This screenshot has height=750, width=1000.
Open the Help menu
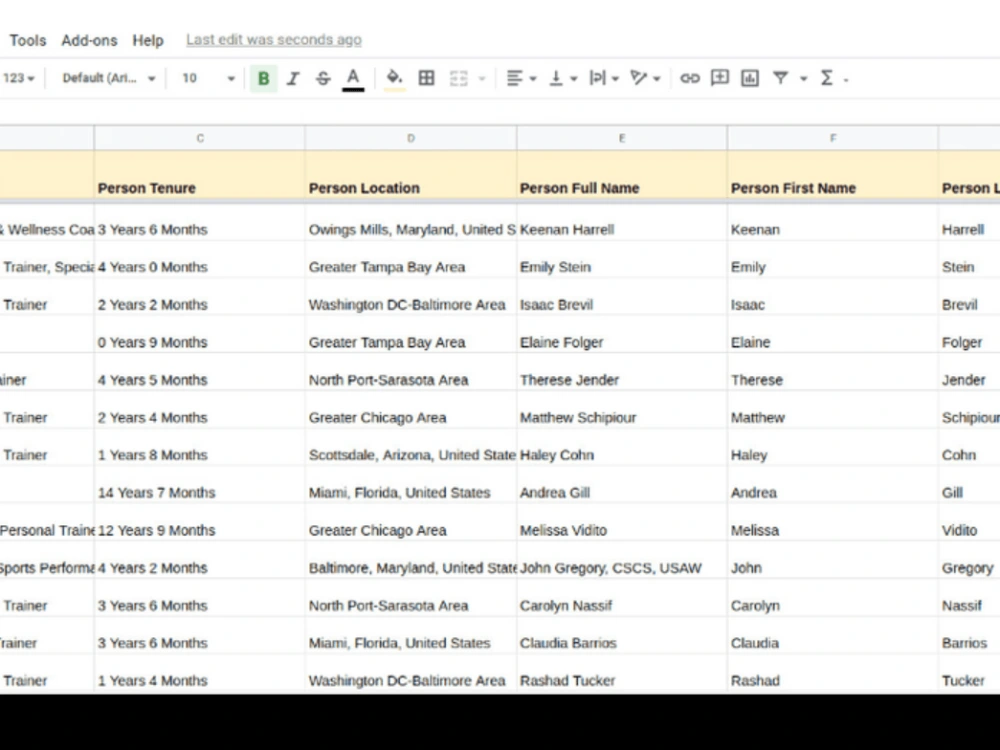coord(148,40)
